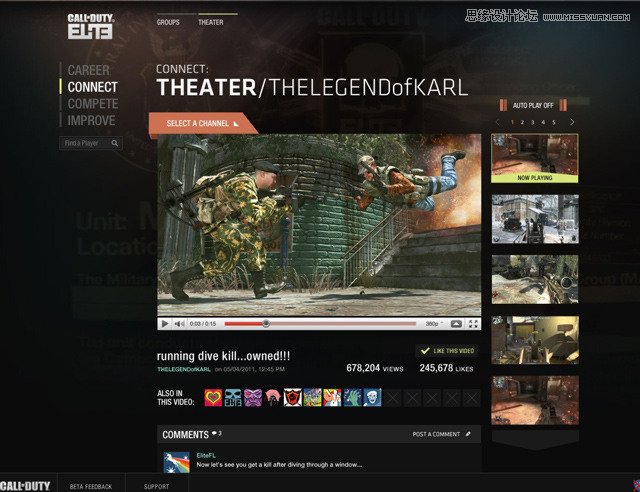
Task: Select Connect in the side menu
Action: point(93,87)
